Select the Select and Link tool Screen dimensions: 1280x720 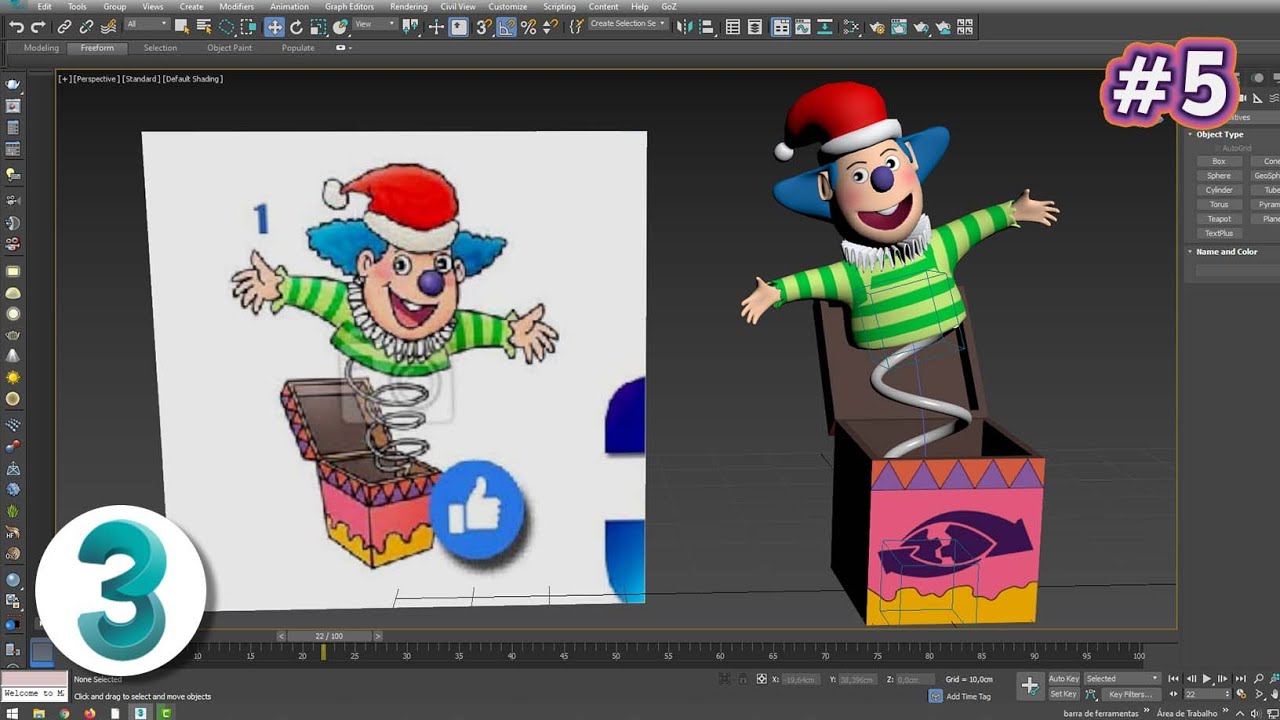(x=64, y=27)
